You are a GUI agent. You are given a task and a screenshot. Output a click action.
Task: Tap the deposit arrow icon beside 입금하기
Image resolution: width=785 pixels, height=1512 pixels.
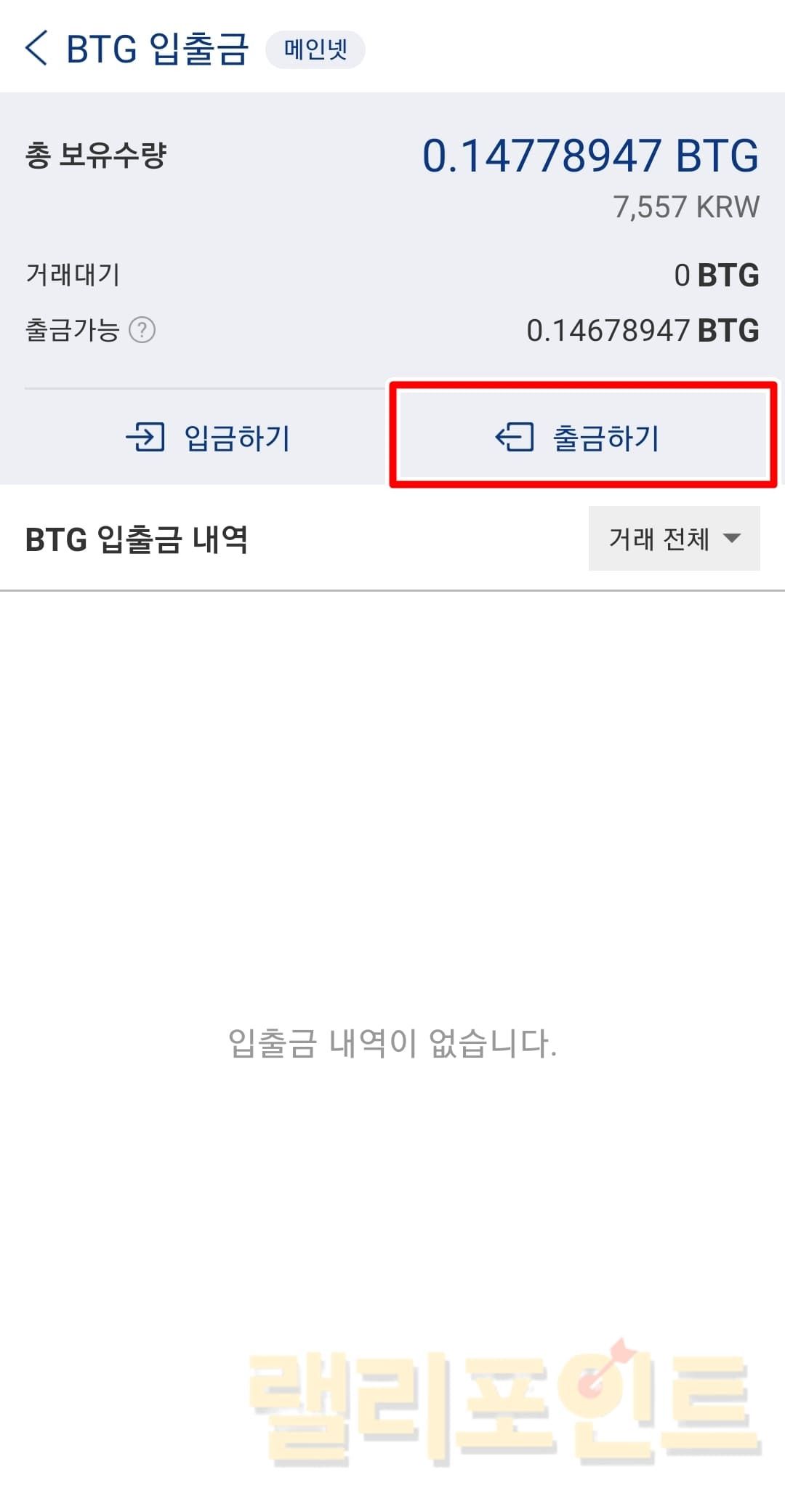[x=145, y=438]
